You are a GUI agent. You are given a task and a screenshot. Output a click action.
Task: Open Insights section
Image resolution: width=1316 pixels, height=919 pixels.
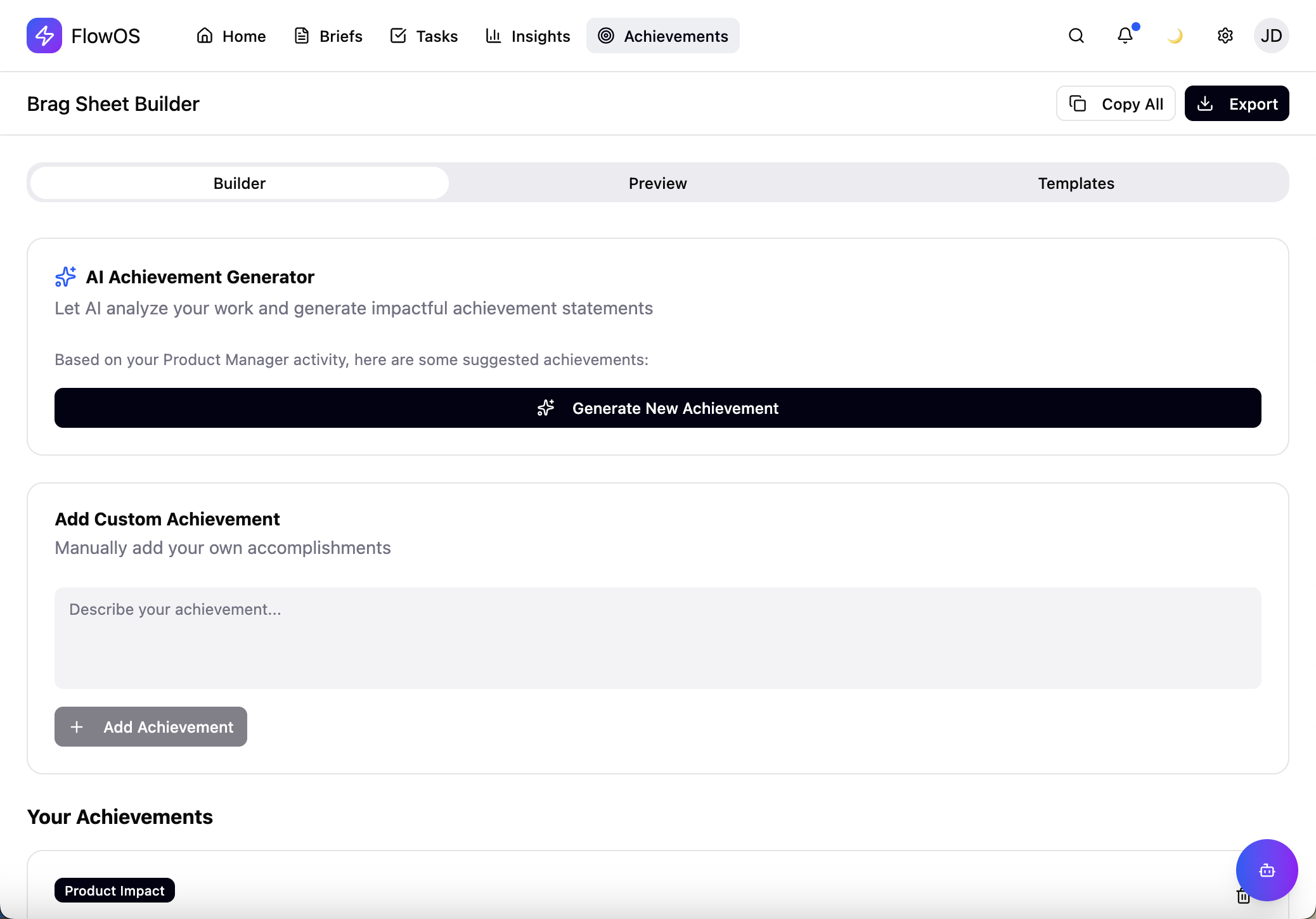[527, 35]
